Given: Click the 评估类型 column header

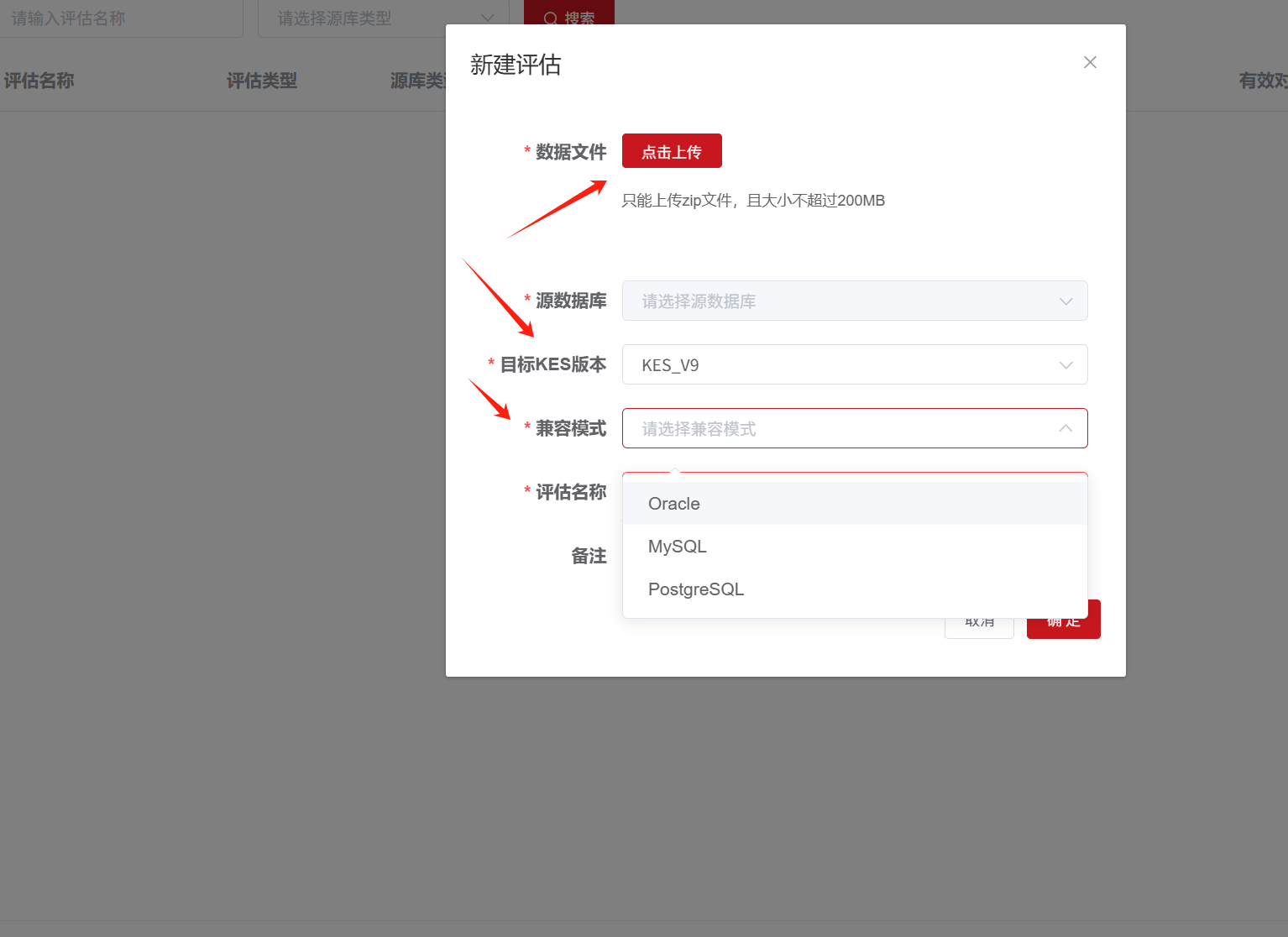Looking at the screenshot, I should [x=262, y=81].
